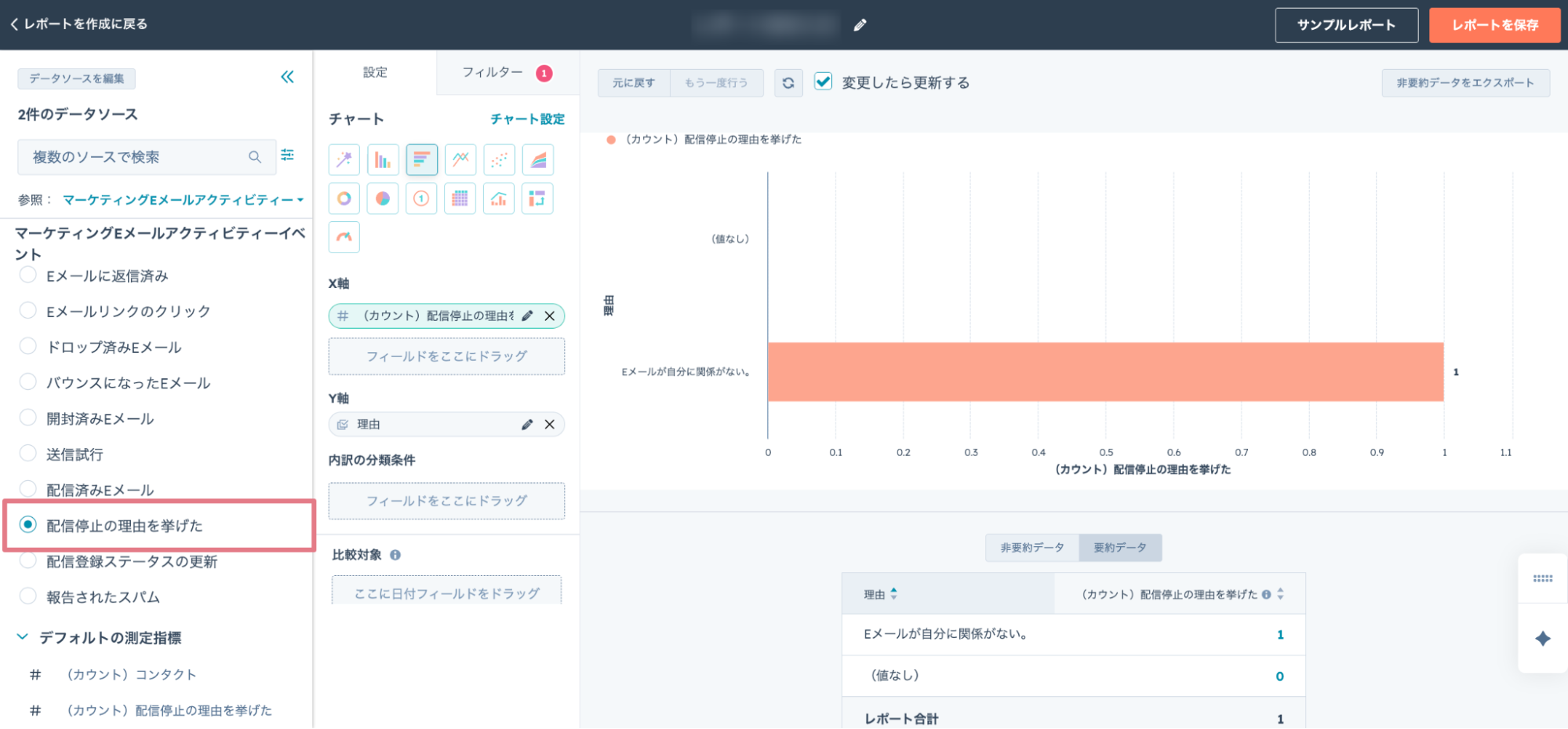Select 配信済みEメール radio option

(28, 489)
